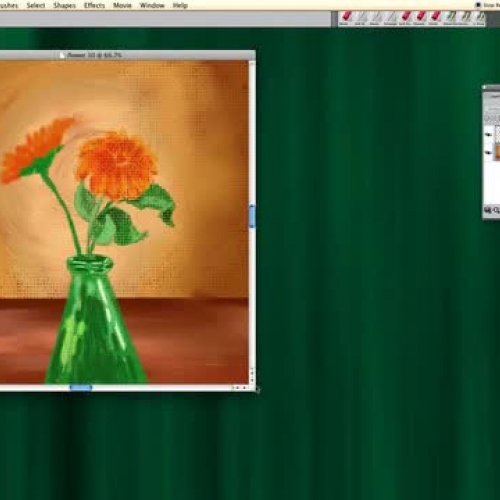Choose the fourth brush variant, the last grey one
This screenshot has width=500, height=500.
(390, 17)
